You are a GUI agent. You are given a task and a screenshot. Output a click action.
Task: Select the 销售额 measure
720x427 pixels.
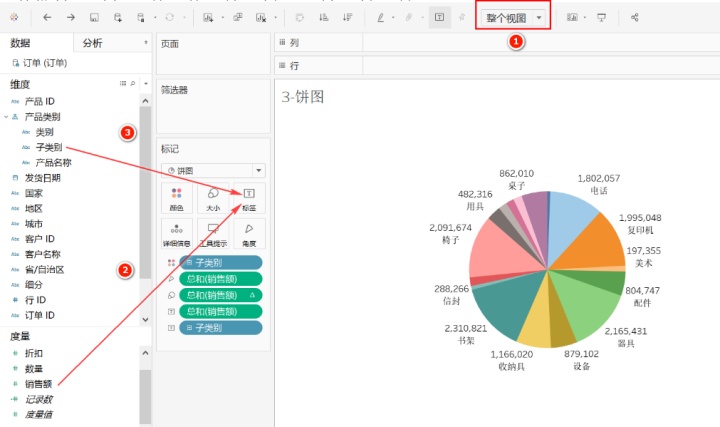click(38, 384)
